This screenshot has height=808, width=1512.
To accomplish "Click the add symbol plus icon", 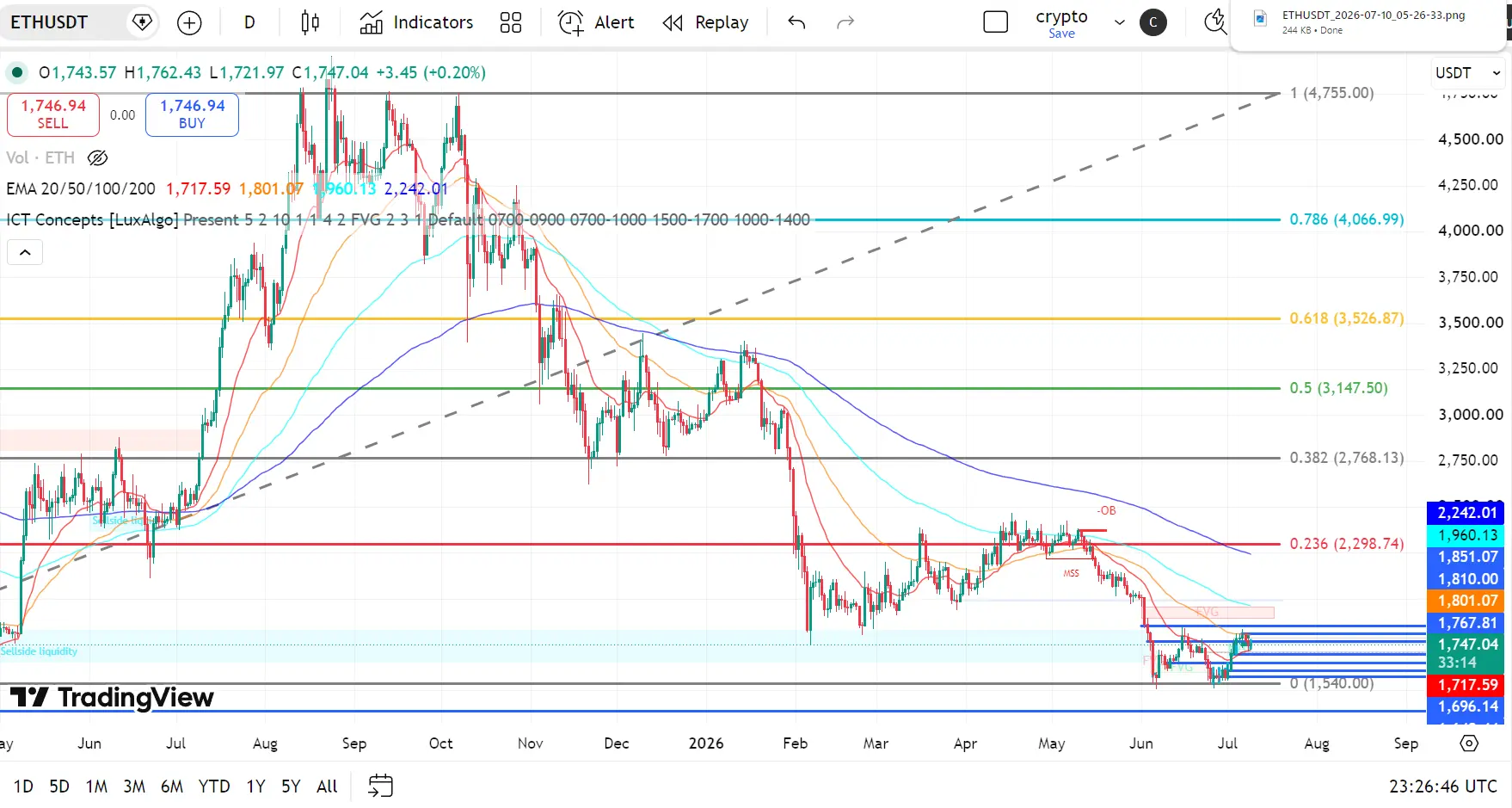I will (189, 23).
